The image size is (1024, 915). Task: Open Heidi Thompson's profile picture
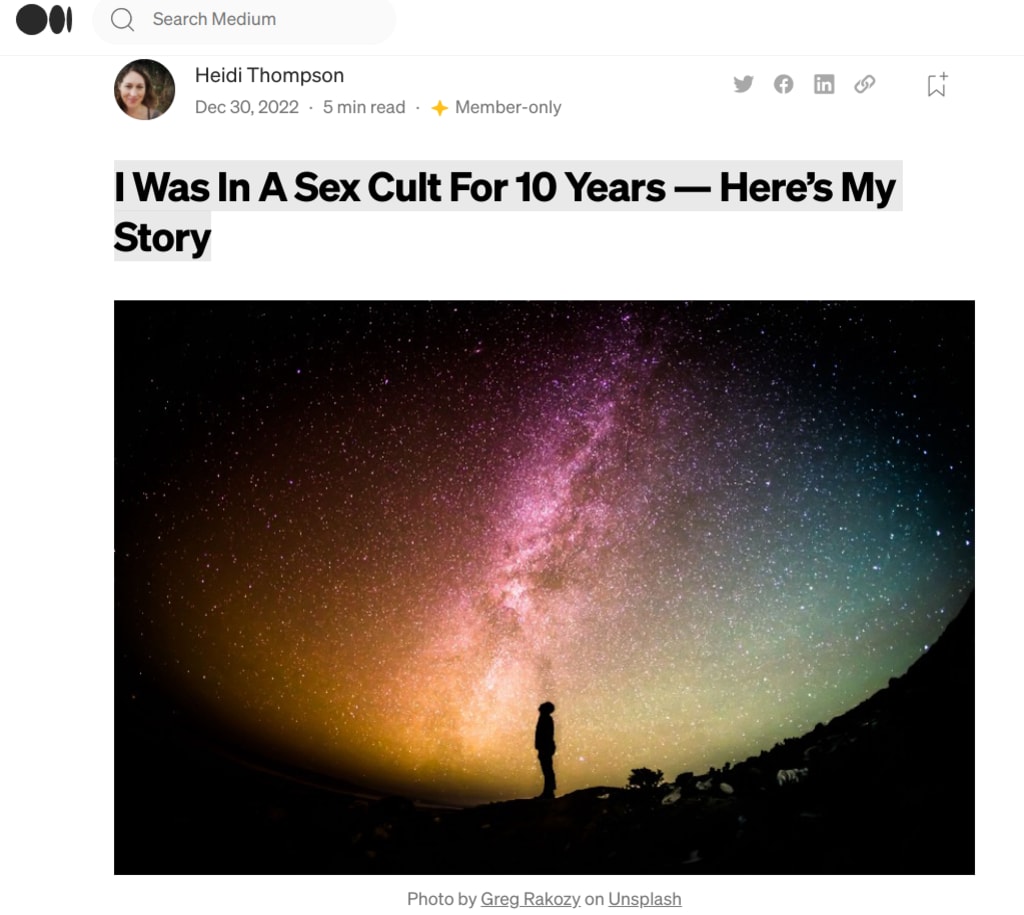[x=144, y=89]
